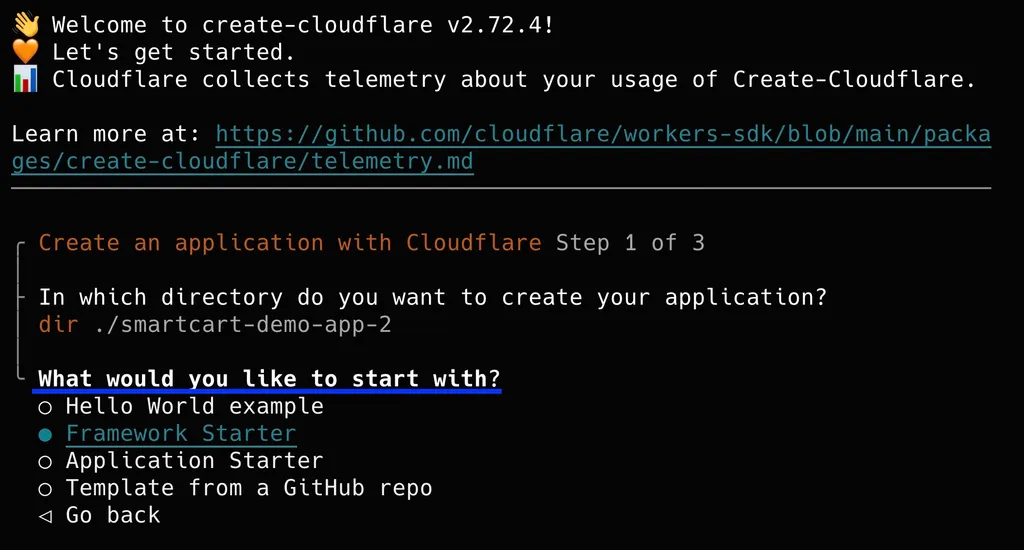Click the 'Let's get started.' line
Screen dimensions: 1024x550
click(174, 52)
